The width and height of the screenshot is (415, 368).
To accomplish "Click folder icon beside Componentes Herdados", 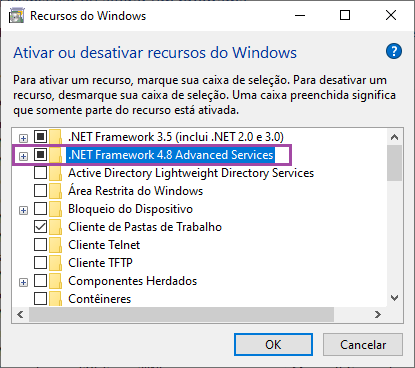I will 56,281.
